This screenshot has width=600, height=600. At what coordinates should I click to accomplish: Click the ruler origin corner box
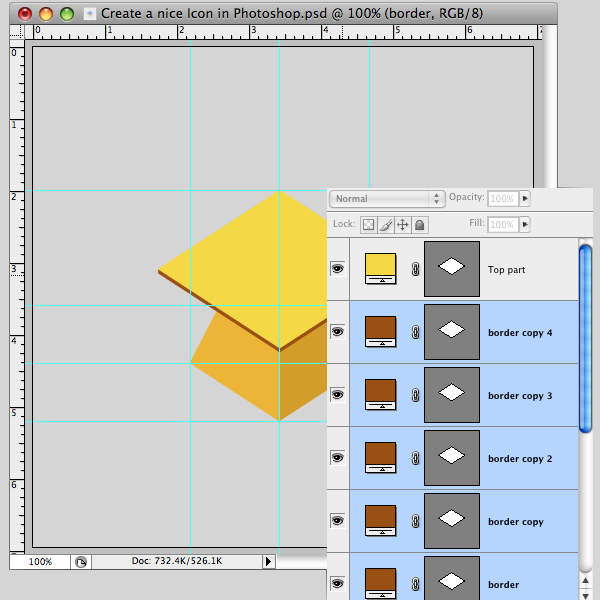click(17, 33)
